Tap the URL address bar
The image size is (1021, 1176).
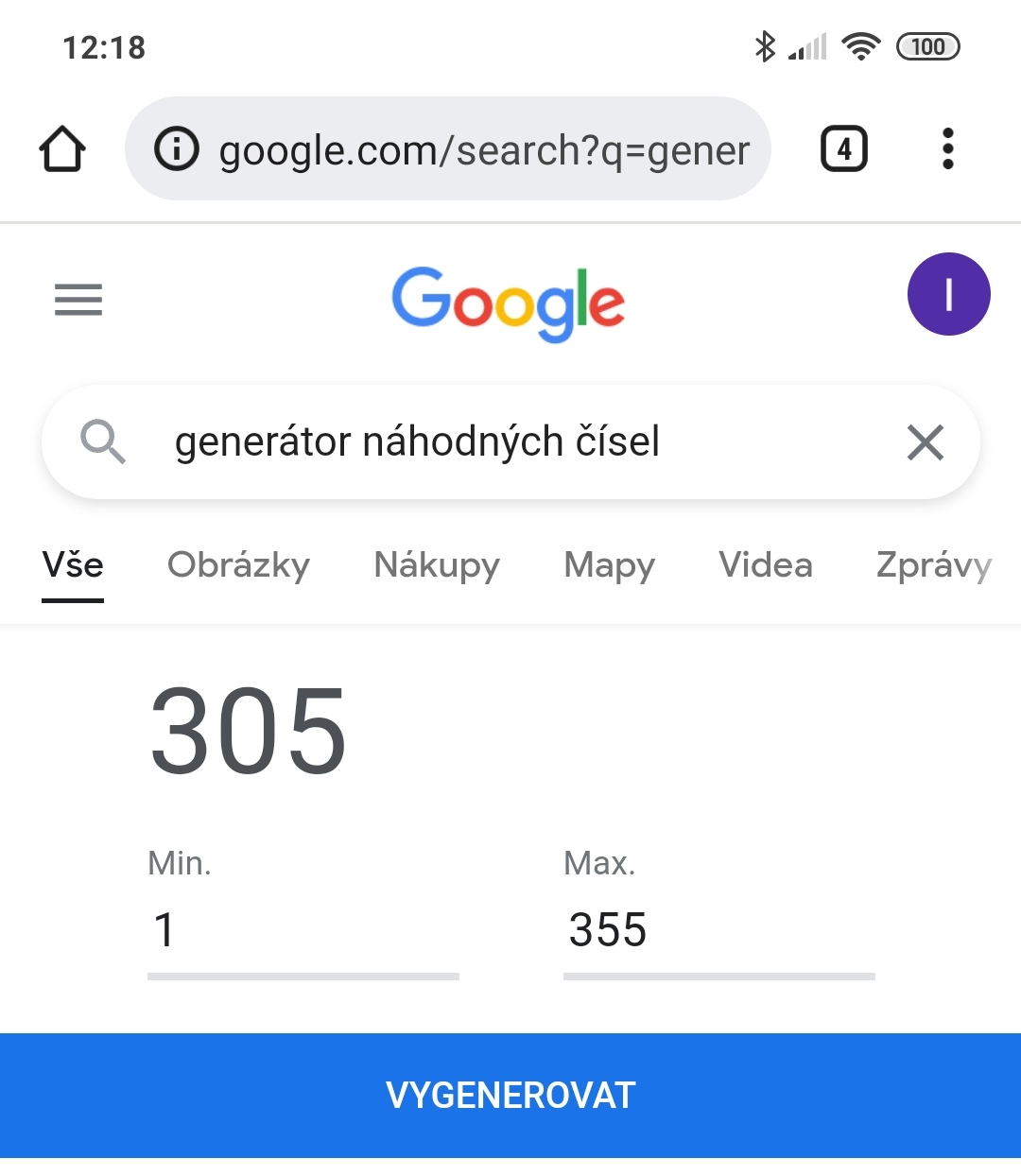coord(484,149)
